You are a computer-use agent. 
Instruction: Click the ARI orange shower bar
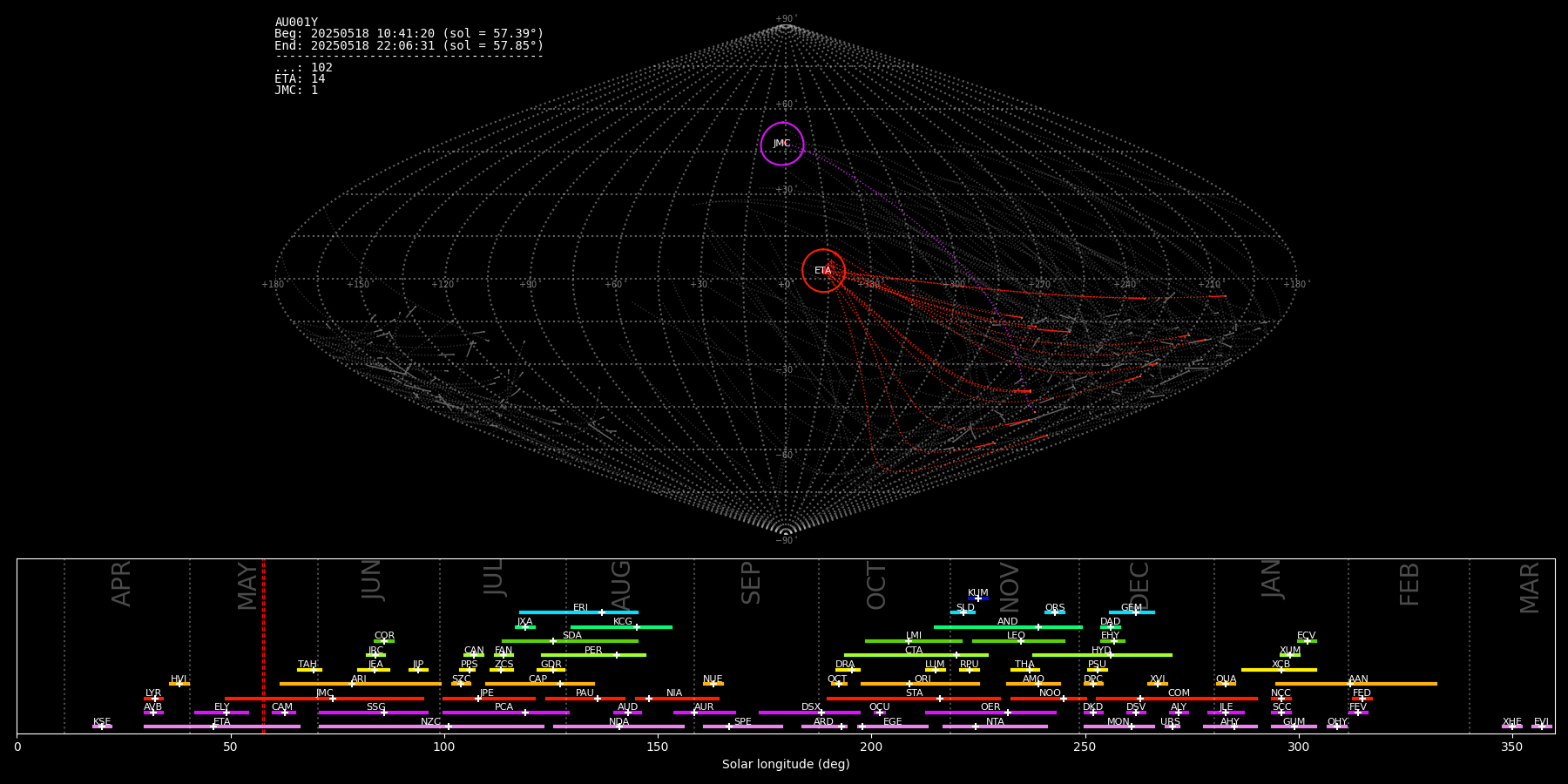360,684
